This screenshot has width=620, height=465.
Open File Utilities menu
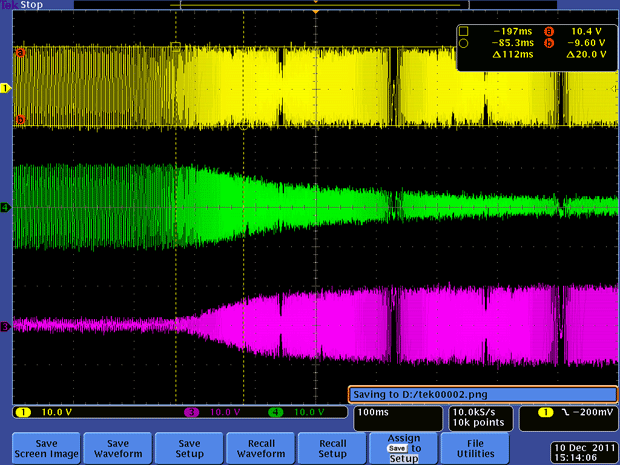[x=475, y=448]
